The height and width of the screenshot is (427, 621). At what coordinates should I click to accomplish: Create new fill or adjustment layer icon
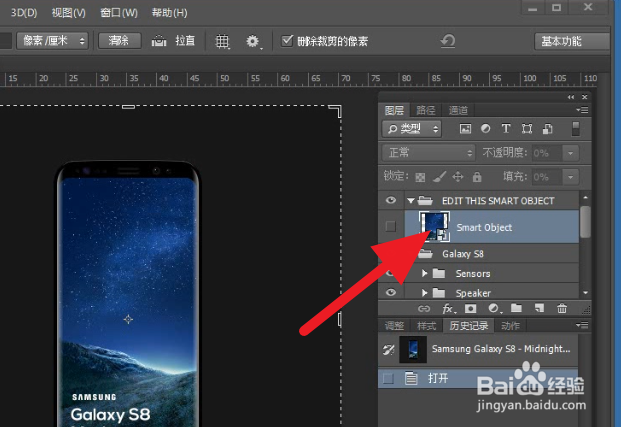pos(493,308)
